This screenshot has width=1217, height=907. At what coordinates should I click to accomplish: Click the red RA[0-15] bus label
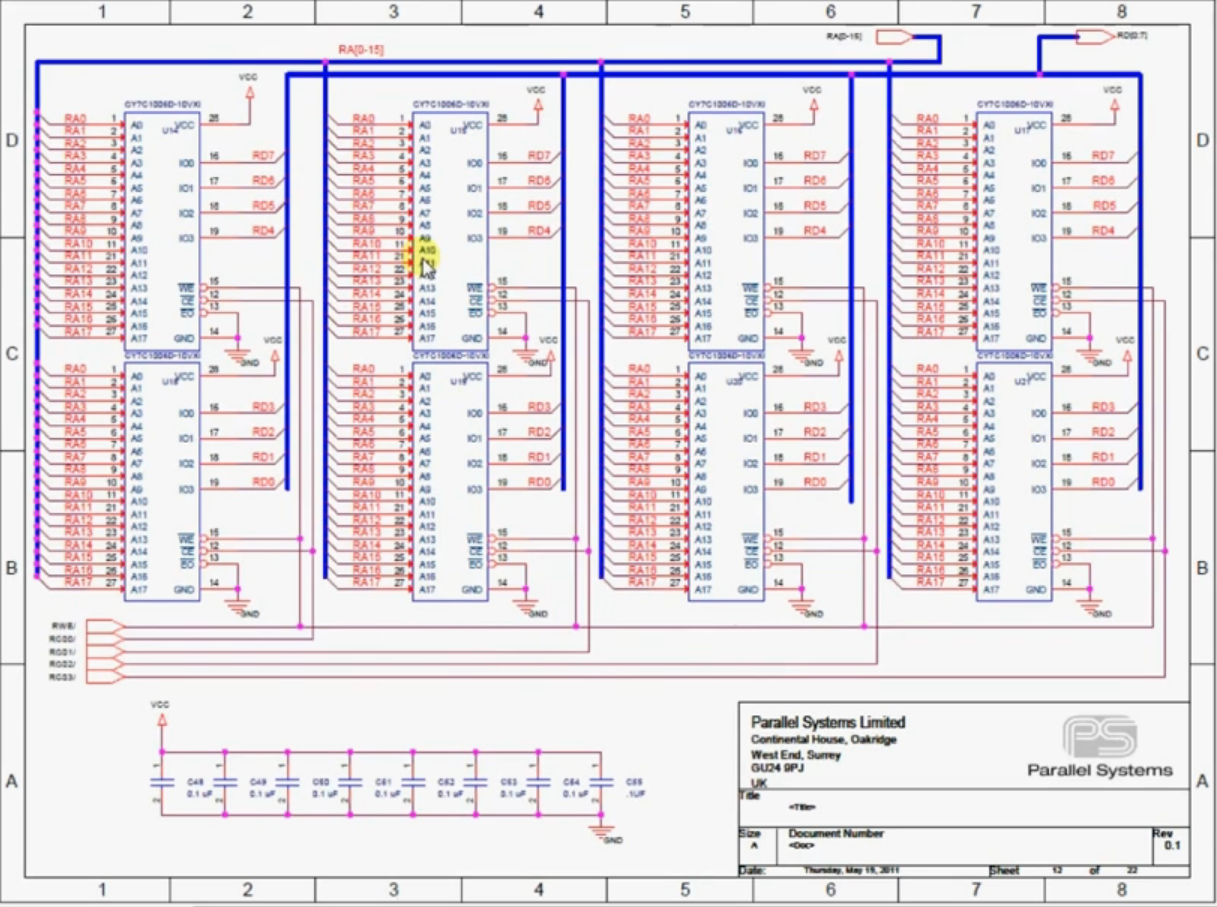pos(361,49)
